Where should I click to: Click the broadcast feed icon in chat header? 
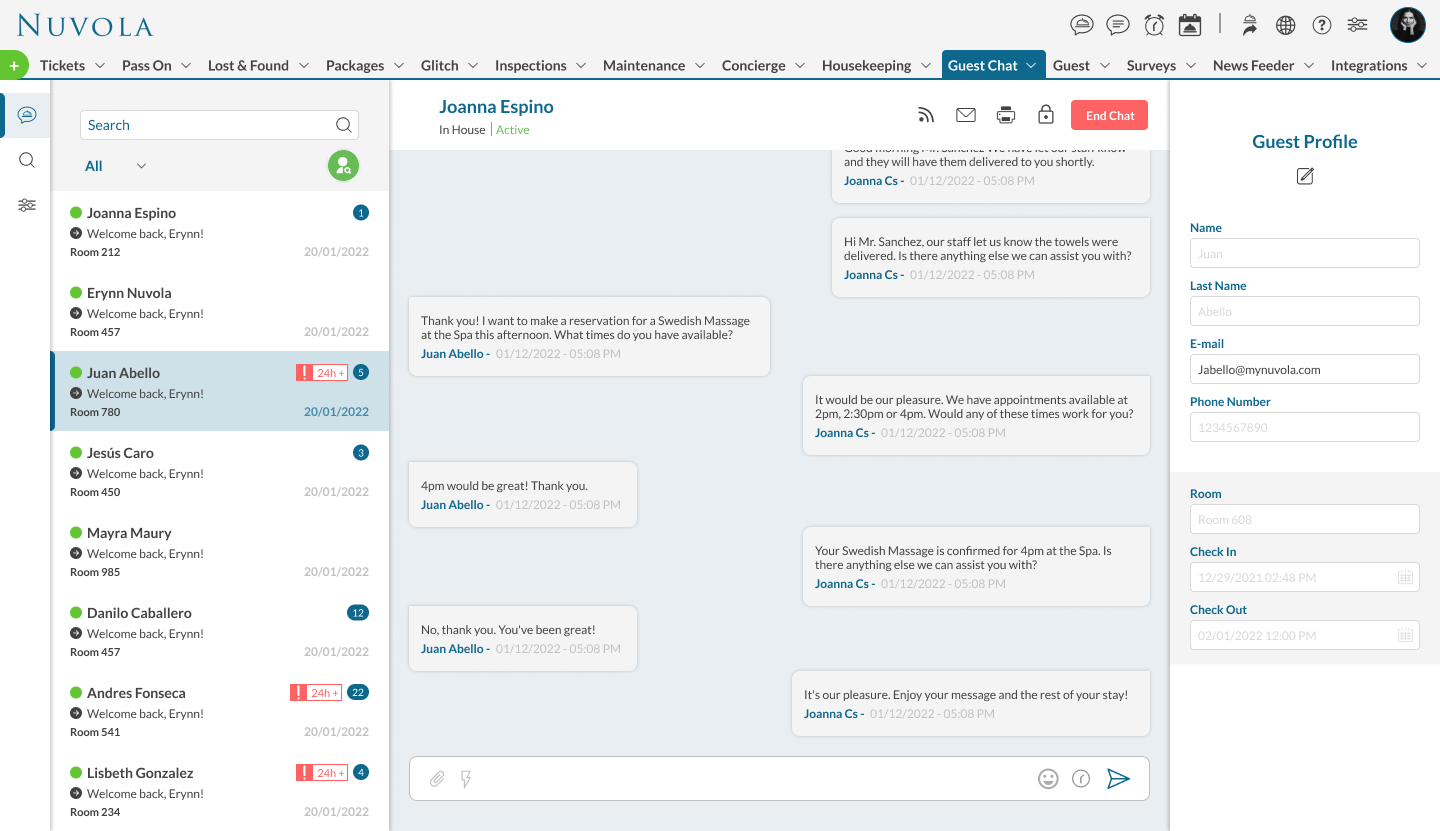[926, 115]
